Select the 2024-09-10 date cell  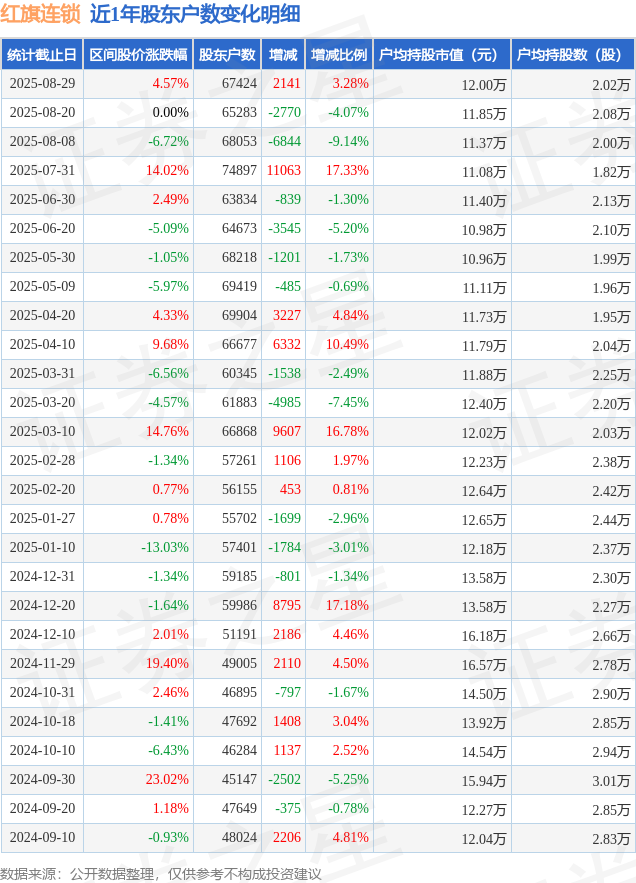click(x=42, y=837)
